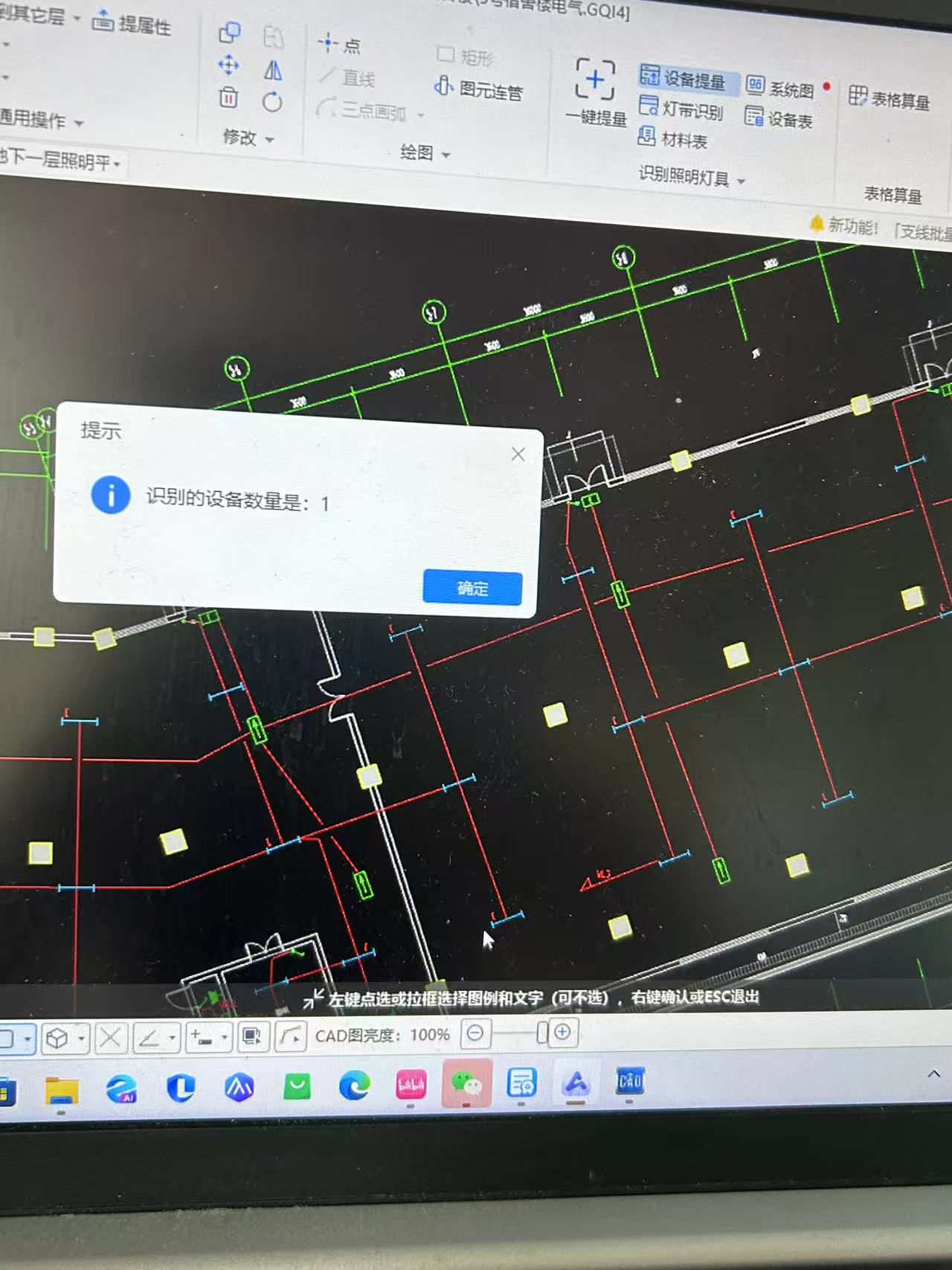Select the Mirror tool icon
The width and height of the screenshot is (952, 1270).
point(273,70)
